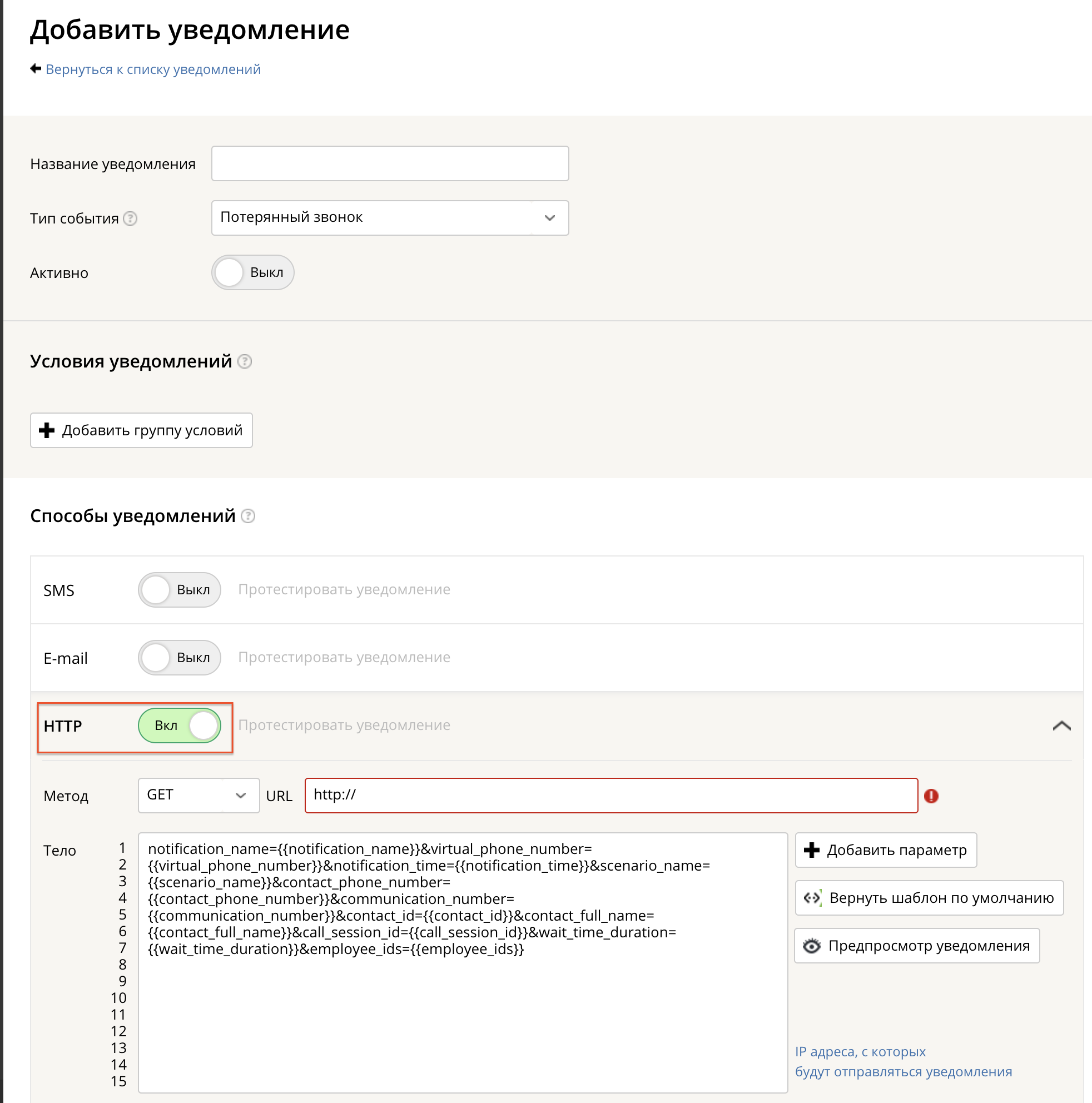Enable the E-mail notification toggle
Viewport: 1092px width, 1103px height.
click(179, 658)
